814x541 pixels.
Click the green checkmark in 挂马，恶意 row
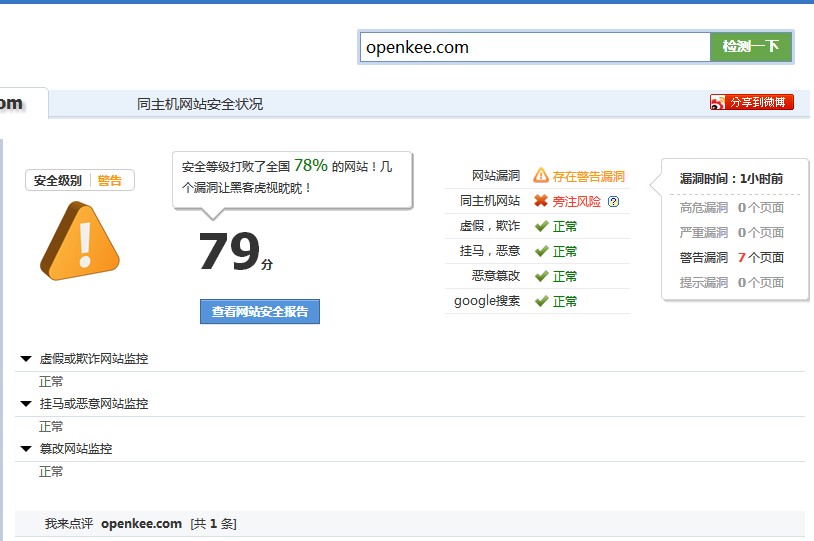[541, 251]
